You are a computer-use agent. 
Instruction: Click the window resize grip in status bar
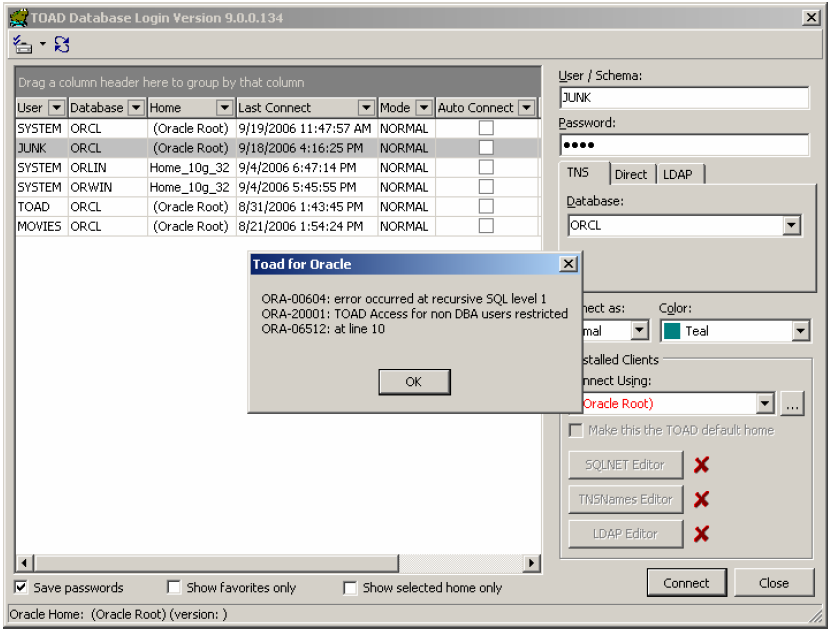pos(815,616)
